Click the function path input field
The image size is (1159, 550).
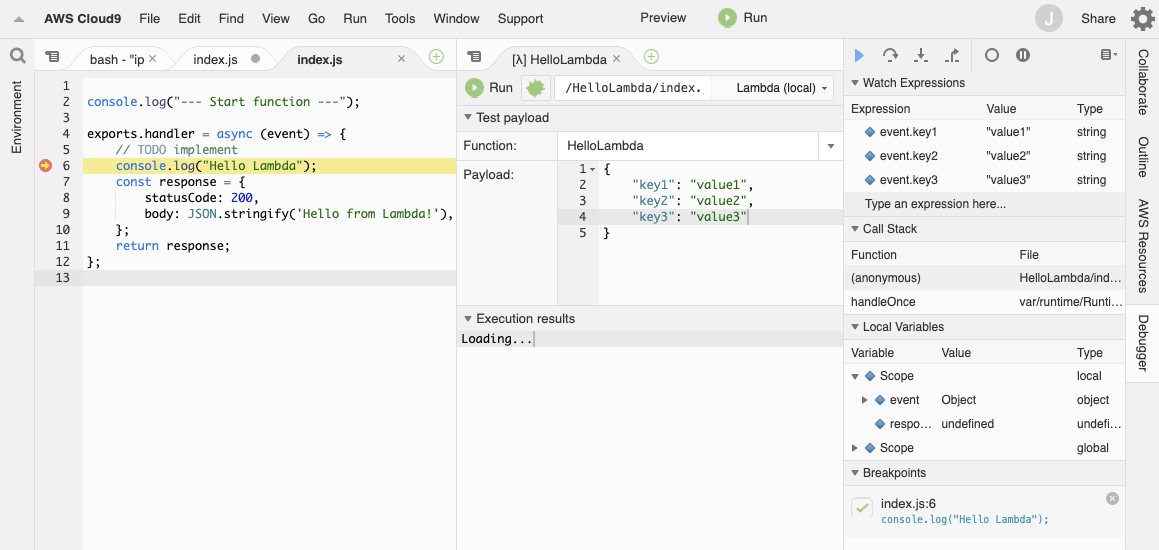click(x=635, y=88)
